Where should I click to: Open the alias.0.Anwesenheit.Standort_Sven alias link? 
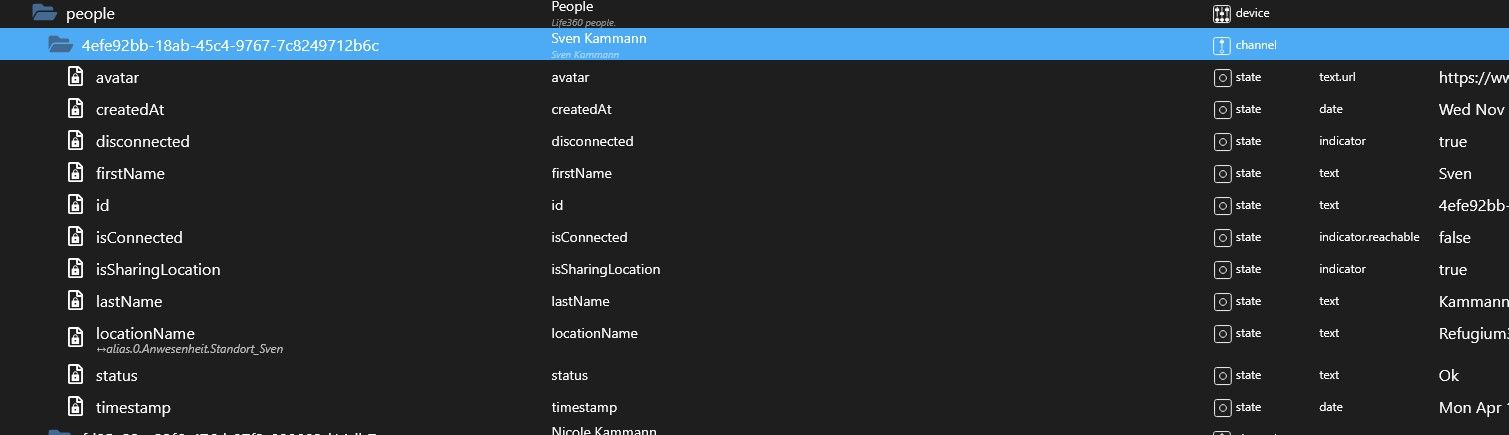[189, 349]
